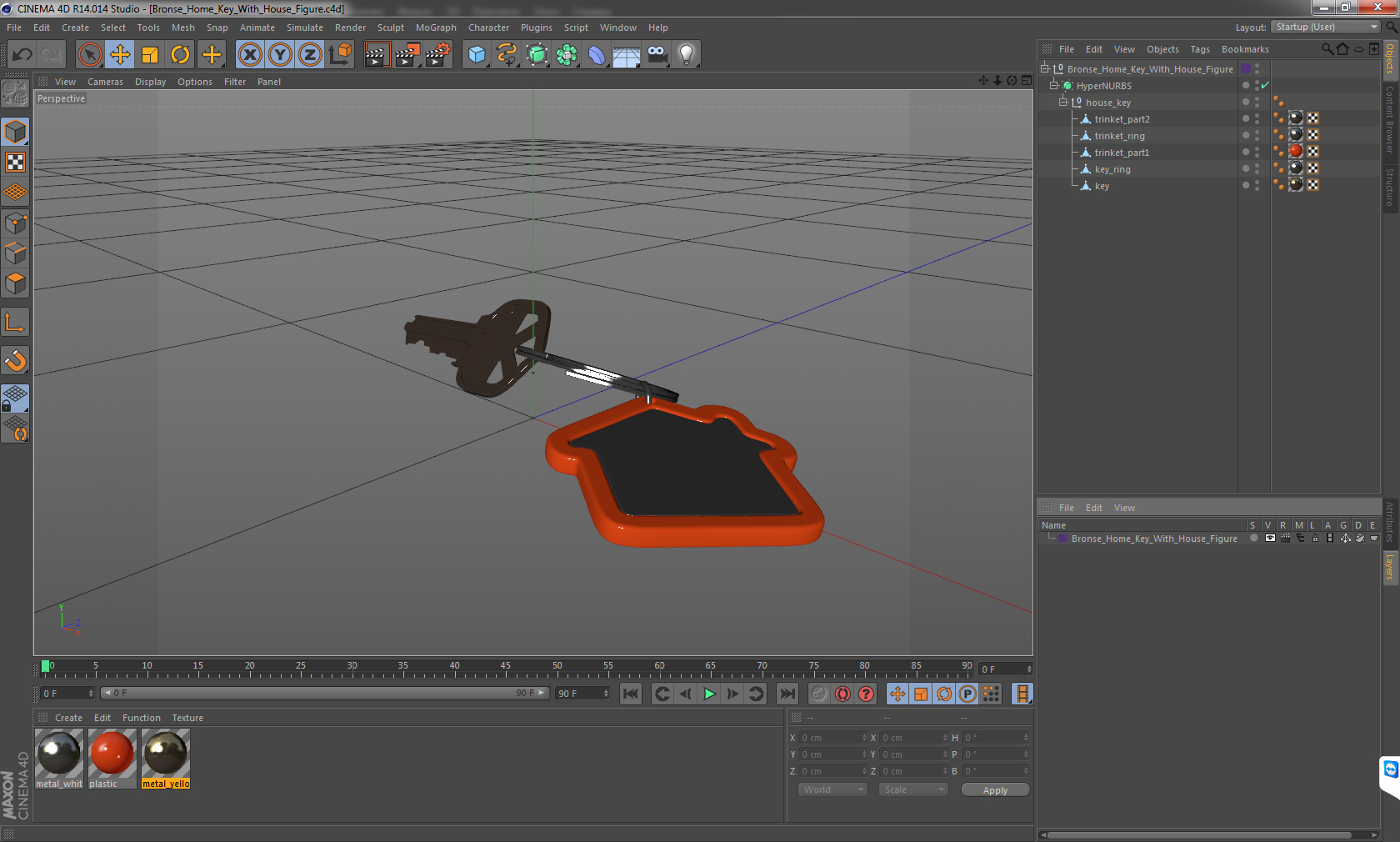Toggle Y axis lock
Screen dimensions: 1400x842
[280, 55]
